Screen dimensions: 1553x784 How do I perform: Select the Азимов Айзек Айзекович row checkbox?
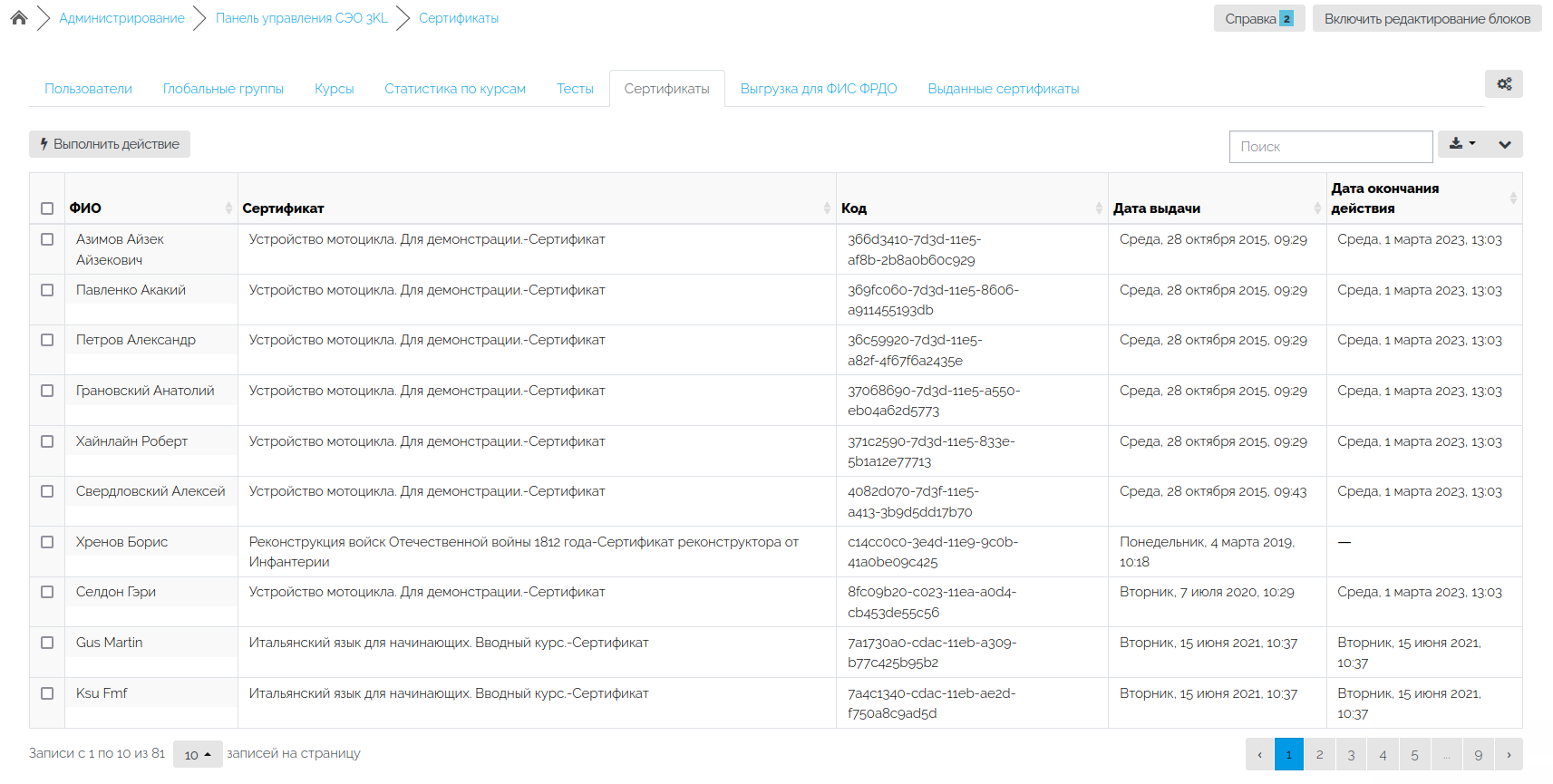[x=47, y=239]
